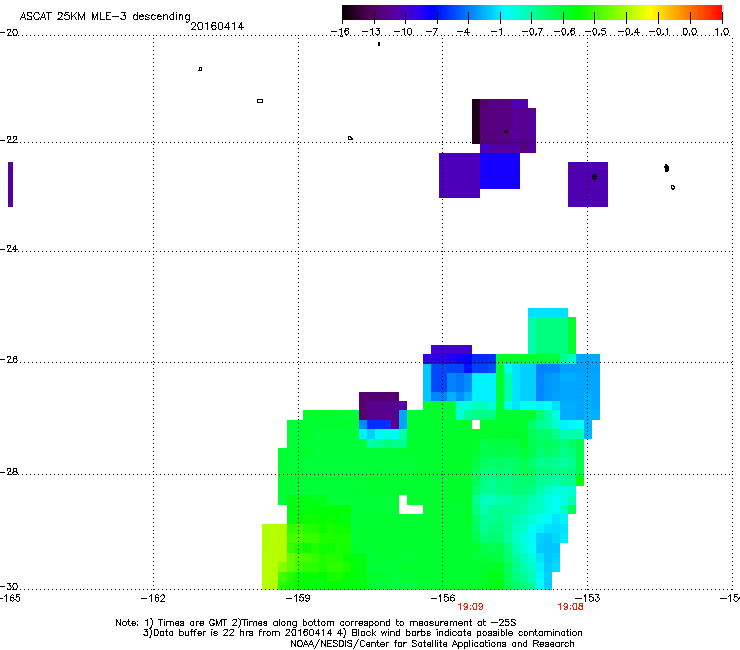Click the '-1' label on the color scale
This screenshot has height=650, width=740.
[x=496, y=32]
